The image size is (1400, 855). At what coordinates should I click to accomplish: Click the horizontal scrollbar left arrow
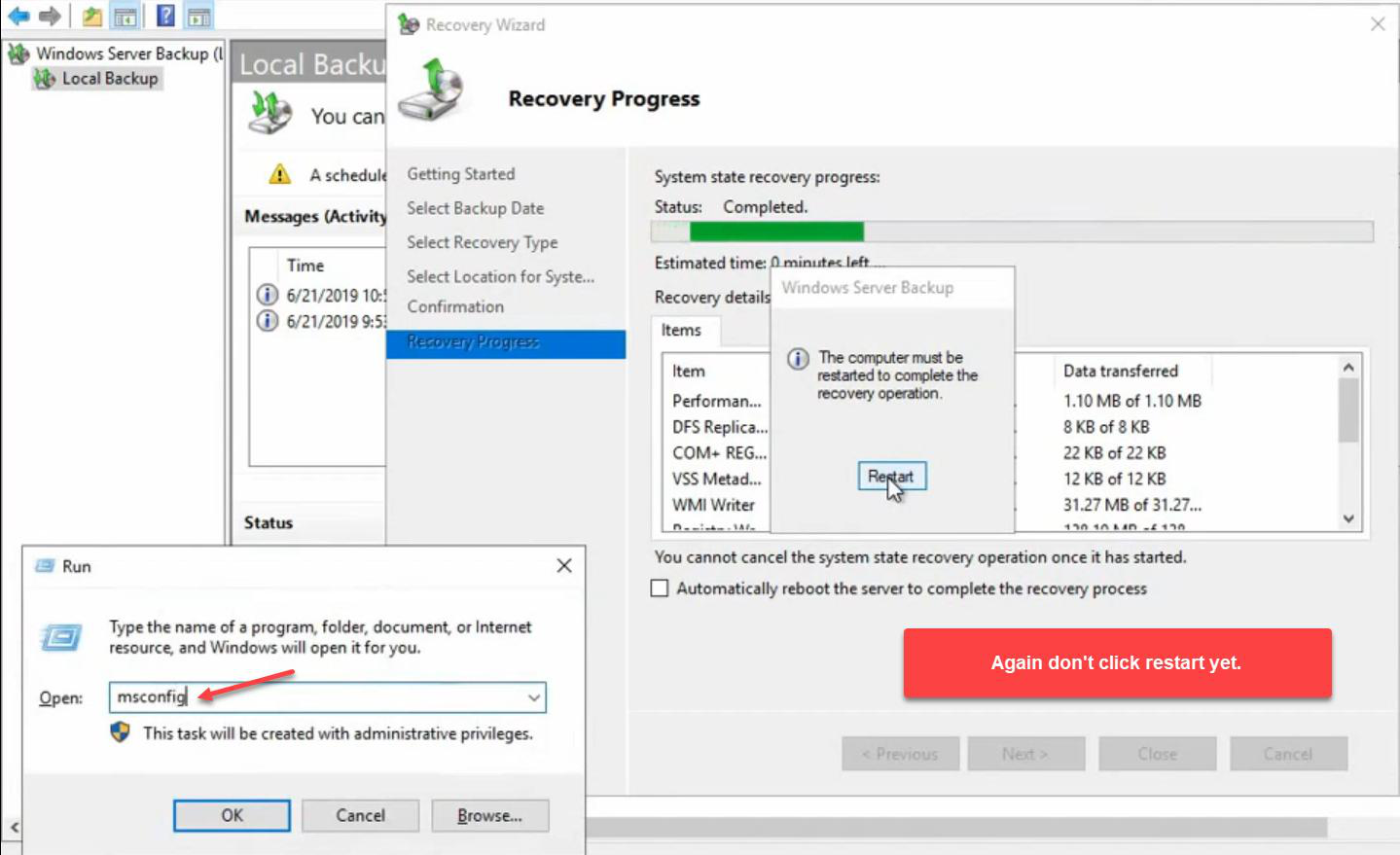(14, 827)
